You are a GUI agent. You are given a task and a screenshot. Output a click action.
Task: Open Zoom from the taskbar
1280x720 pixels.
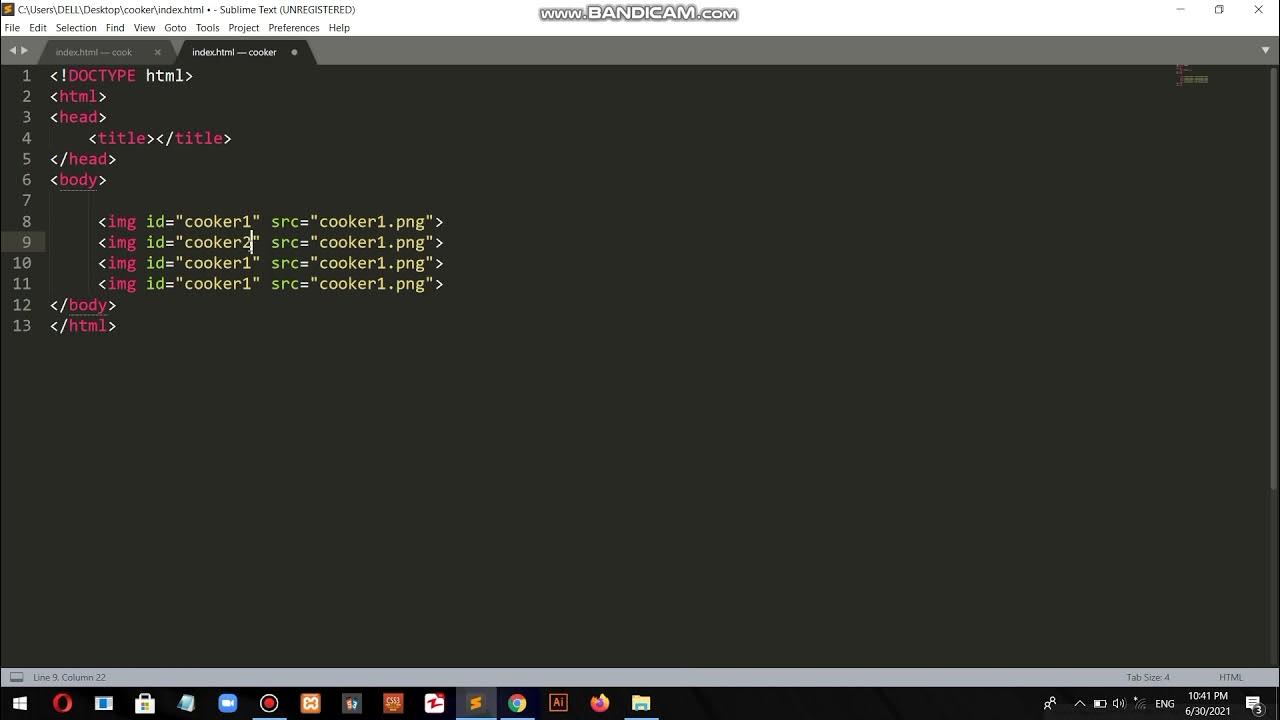pyautogui.click(x=228, y=703)
